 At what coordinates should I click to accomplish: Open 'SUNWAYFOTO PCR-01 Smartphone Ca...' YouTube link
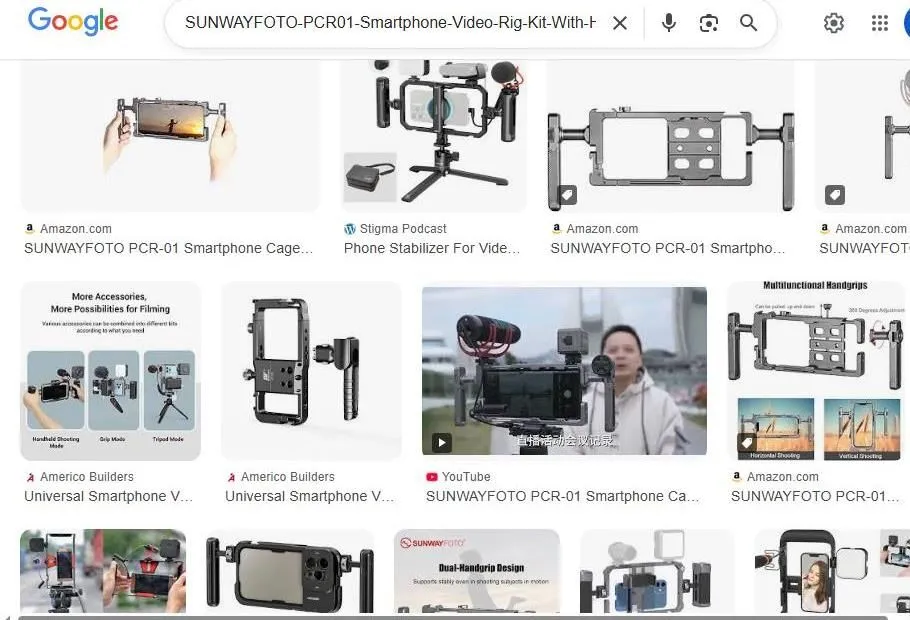(562, 496)
